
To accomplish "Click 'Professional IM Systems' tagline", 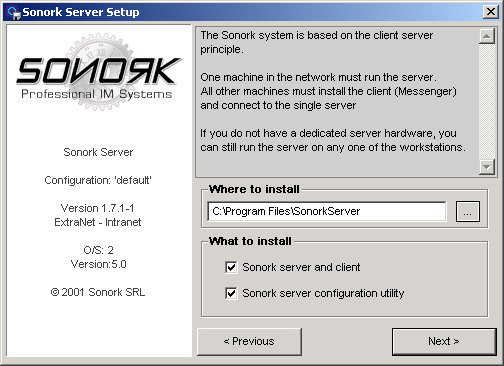I will pyautogui.click(x=97, y=94).
